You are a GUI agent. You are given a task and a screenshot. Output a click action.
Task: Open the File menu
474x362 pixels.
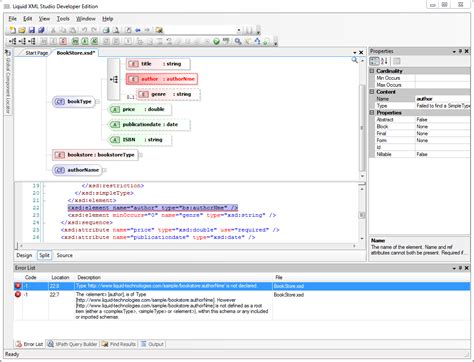(x=12, y=19)
